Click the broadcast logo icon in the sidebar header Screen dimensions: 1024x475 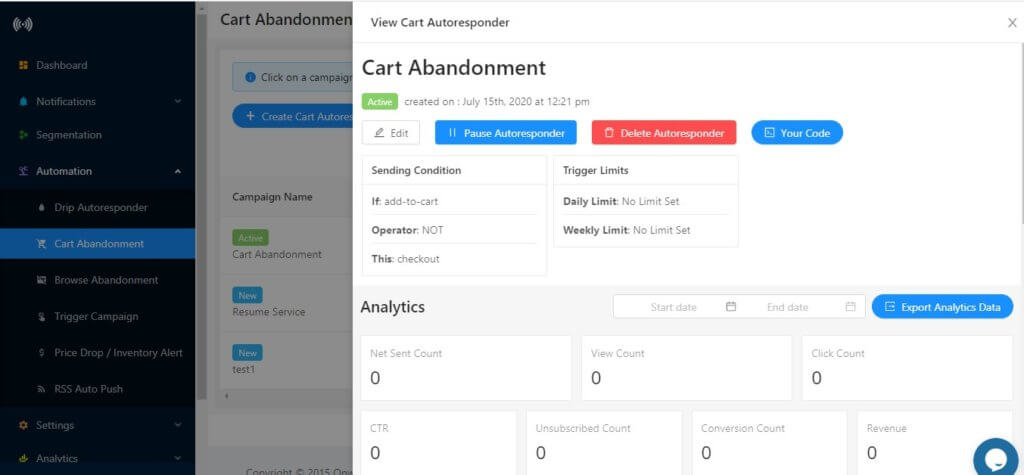(22, 24)
